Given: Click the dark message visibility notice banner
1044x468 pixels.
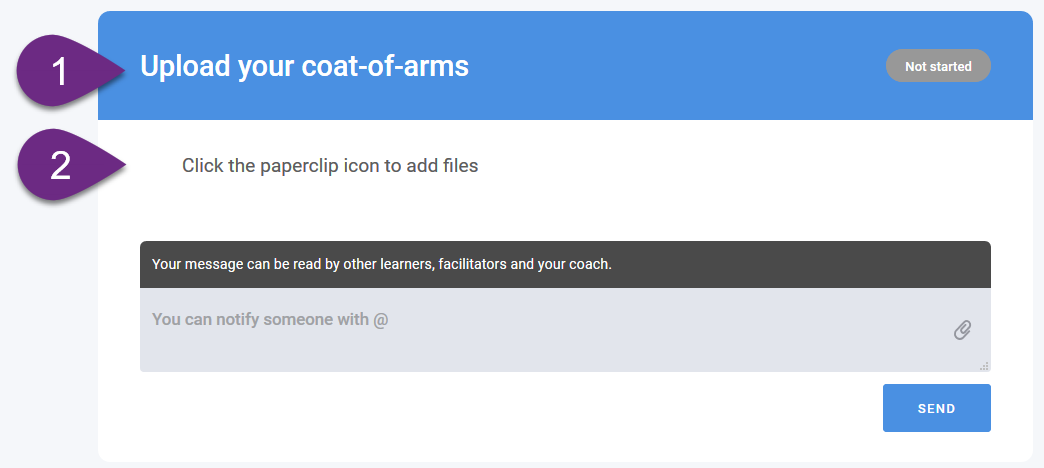Looking at the screenshot, I should tap(565, 265).
